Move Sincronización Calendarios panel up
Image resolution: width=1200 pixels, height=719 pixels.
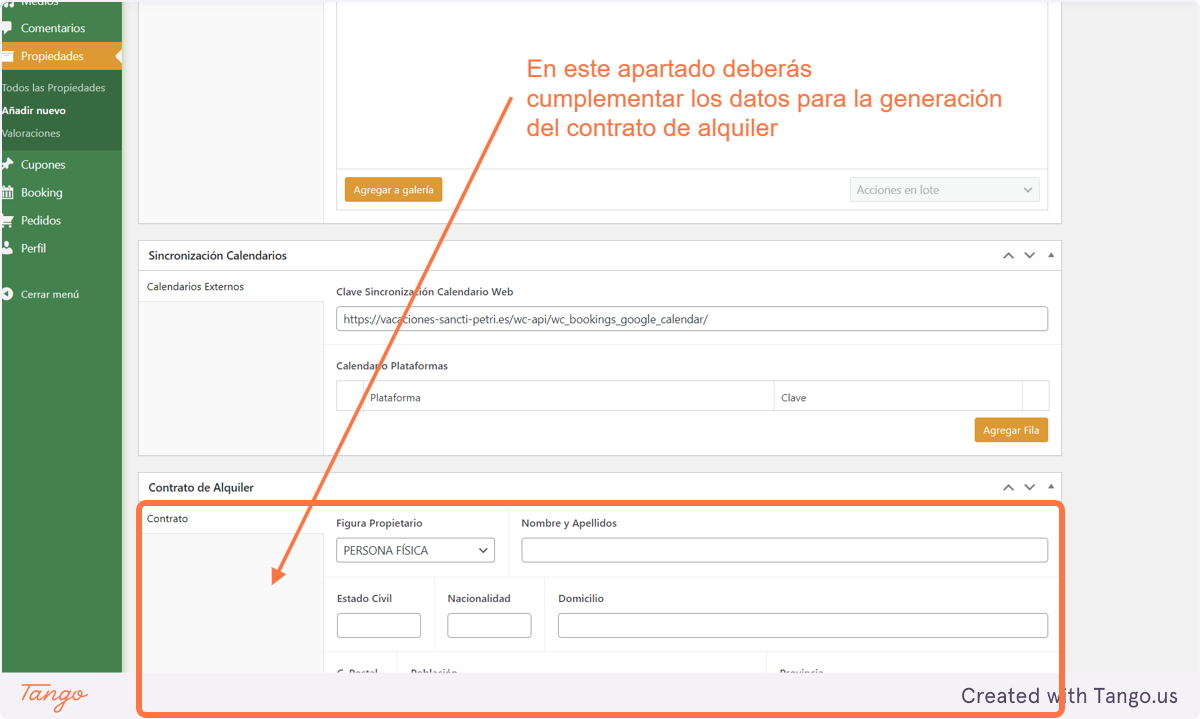coord(1008,256)
